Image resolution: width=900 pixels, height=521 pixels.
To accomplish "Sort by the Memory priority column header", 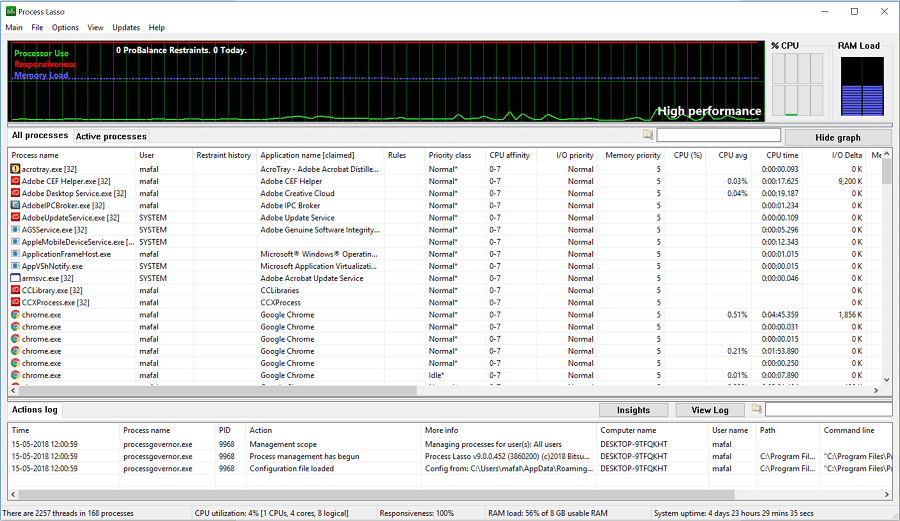I will (x=633, y=155).
